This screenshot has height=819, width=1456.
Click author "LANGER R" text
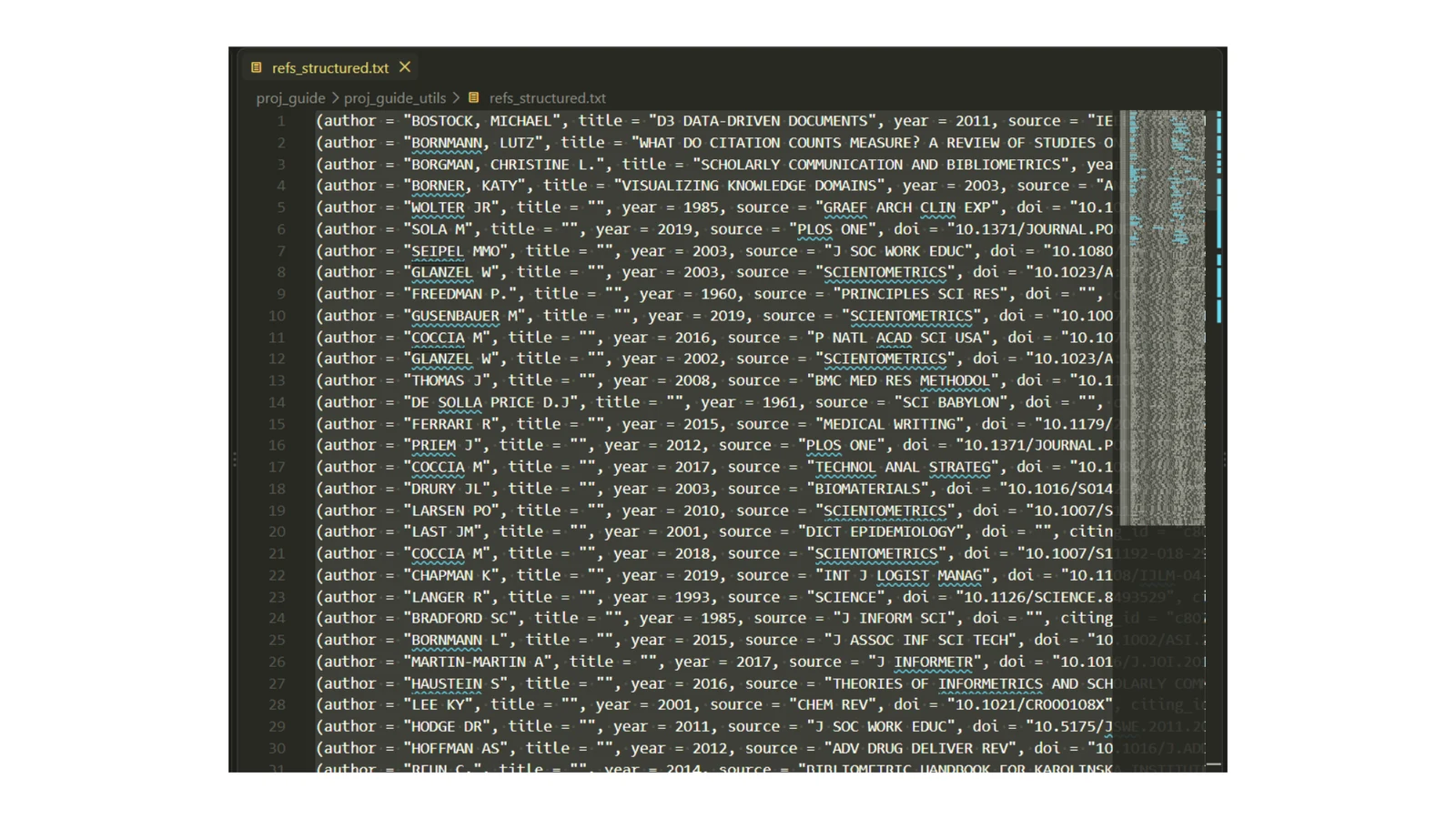tap(447, 597)
